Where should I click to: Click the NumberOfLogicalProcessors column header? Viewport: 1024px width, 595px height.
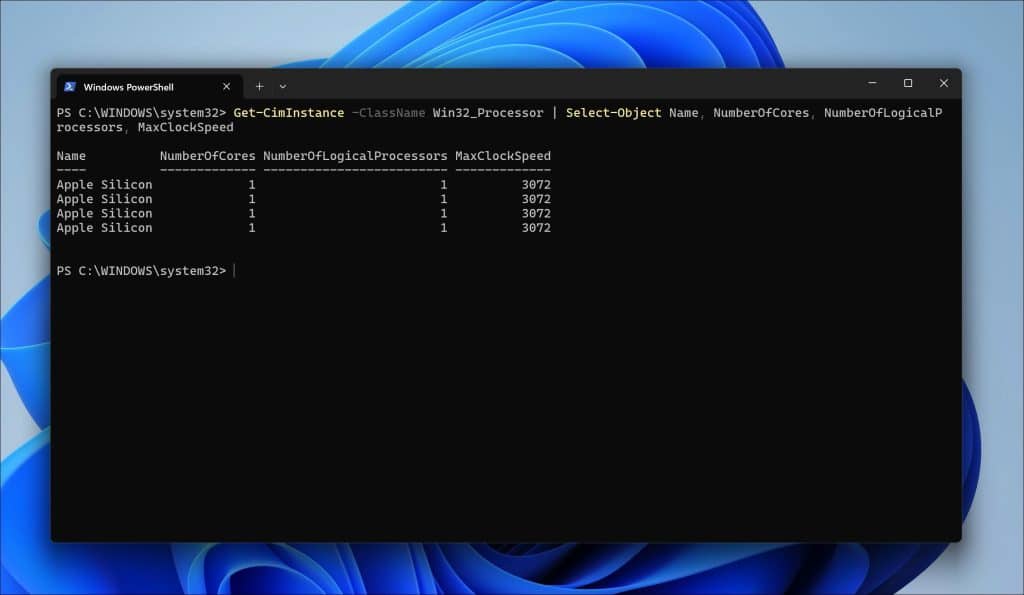coord(355,156)
